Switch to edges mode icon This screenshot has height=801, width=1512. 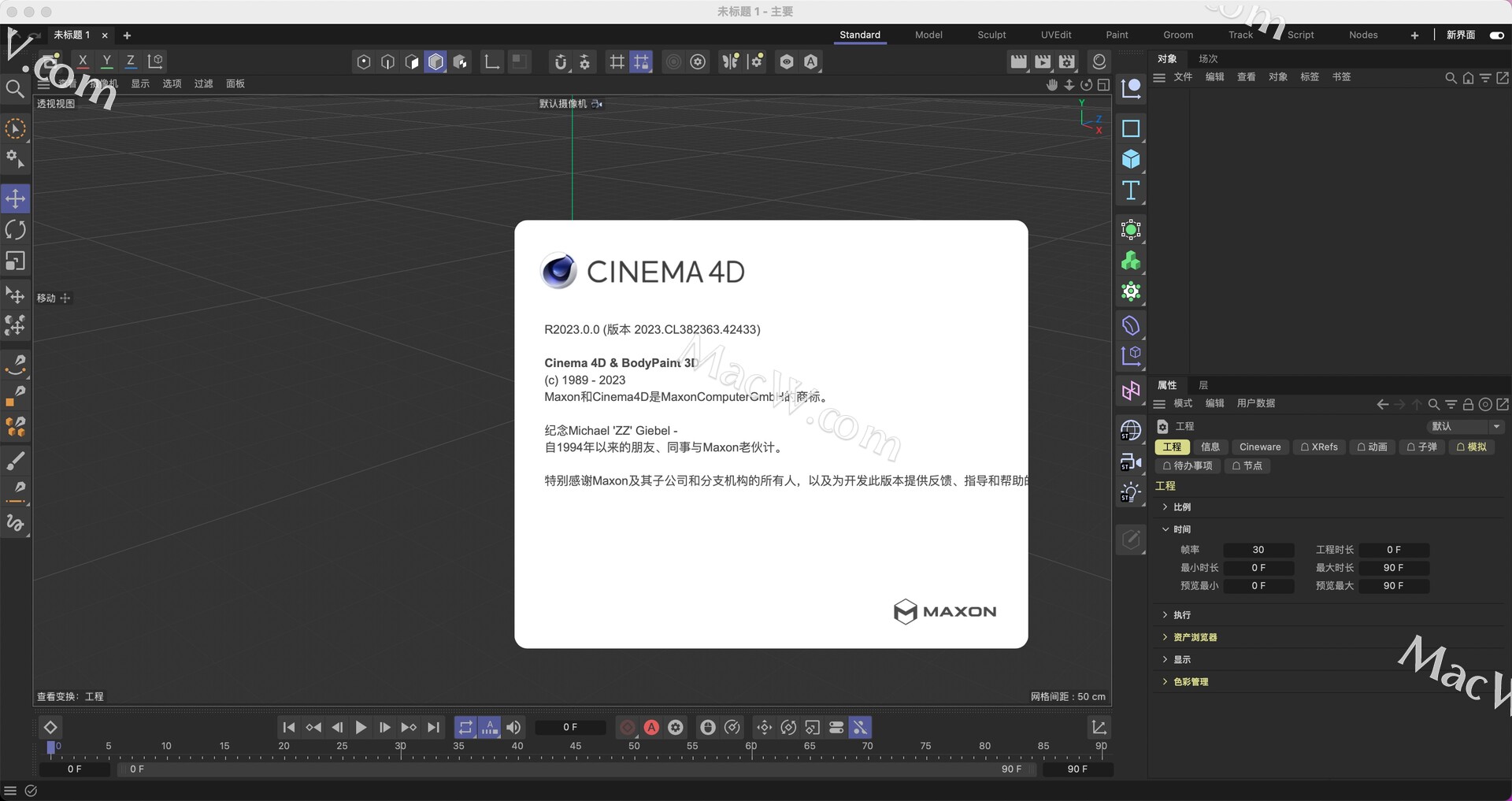387,61
